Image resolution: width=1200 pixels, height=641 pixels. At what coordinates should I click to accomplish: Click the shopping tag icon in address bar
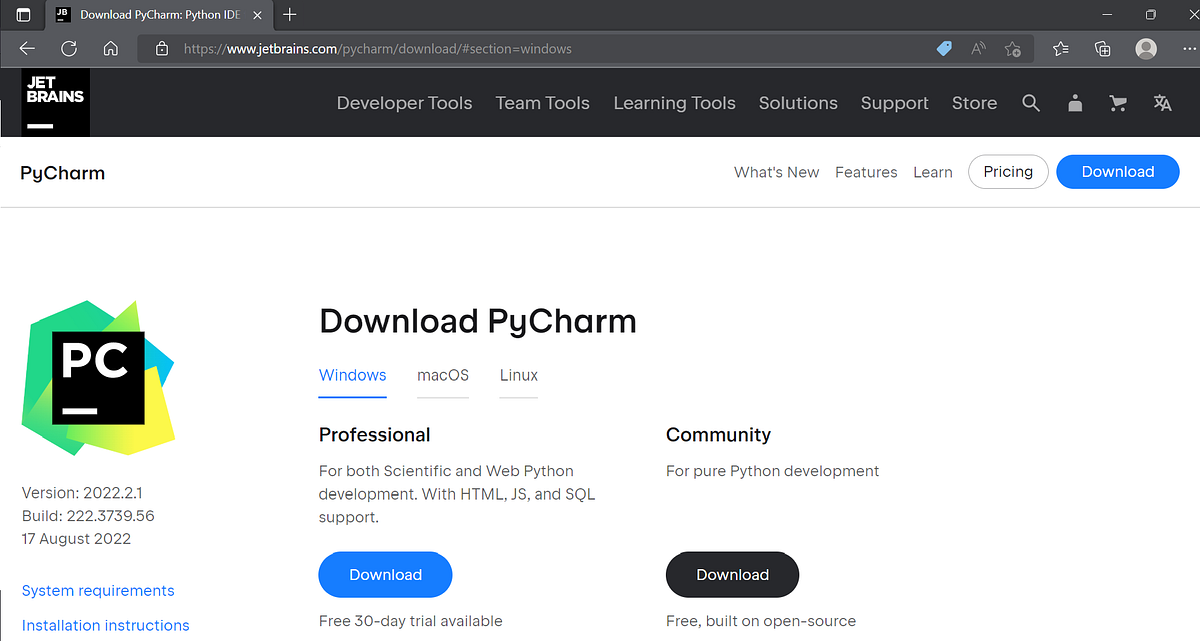[943, 48]
